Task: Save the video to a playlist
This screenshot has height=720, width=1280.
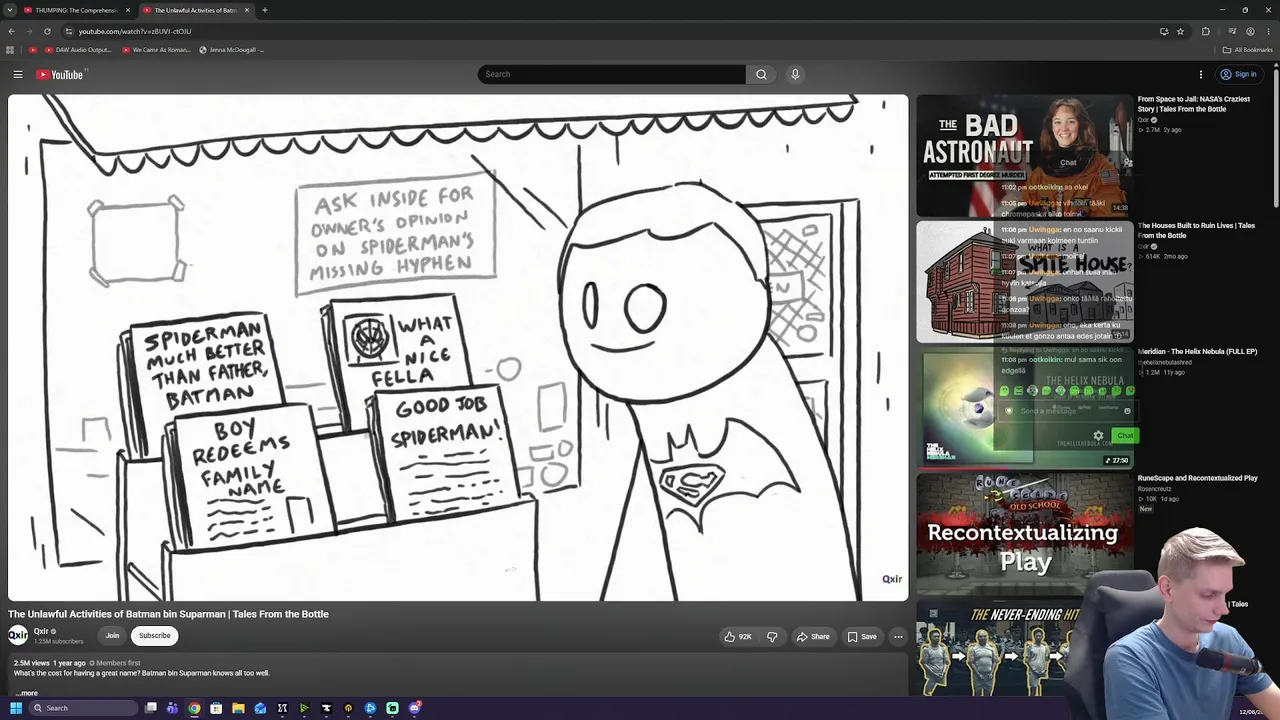Action: pyautogui.click(x=862, y=636)
